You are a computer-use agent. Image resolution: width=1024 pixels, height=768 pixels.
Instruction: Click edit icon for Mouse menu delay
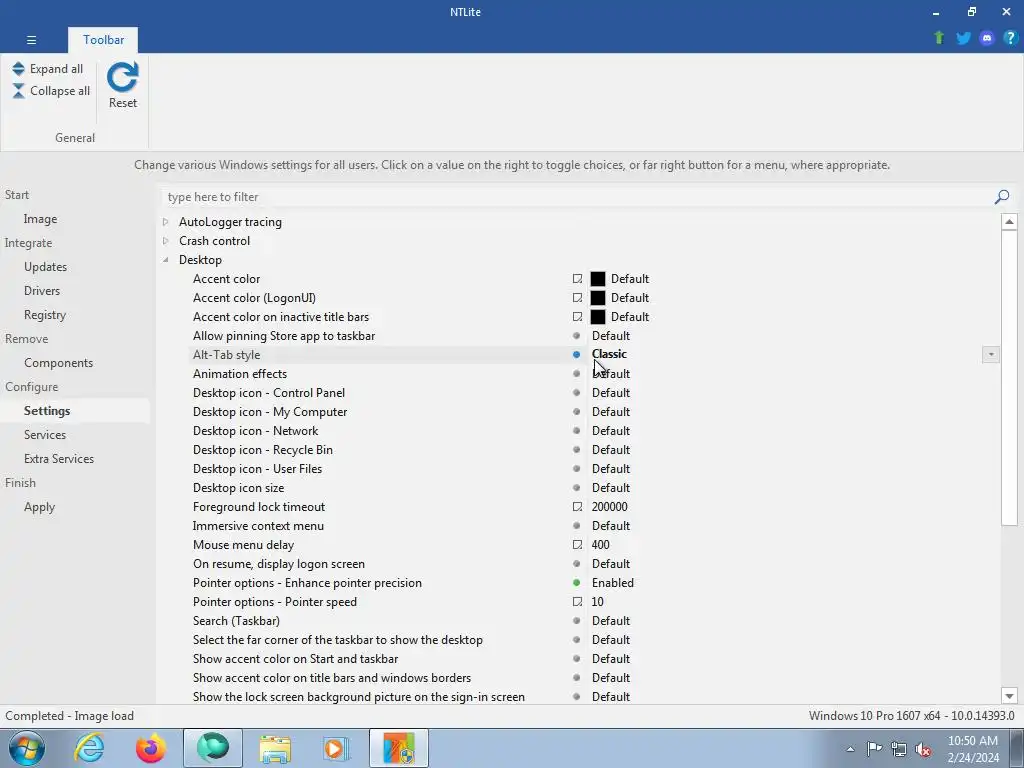(577, 545)
